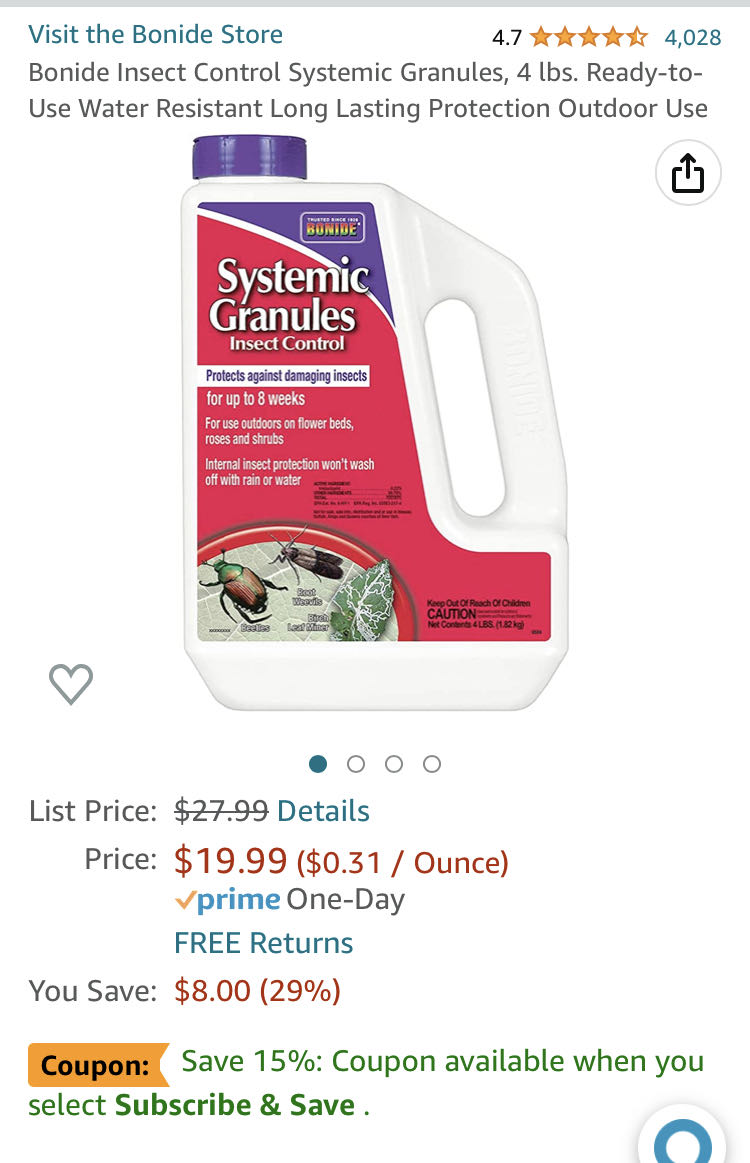This screenshot has height=1163, width=750.
Task: Tap the orange Coupon badge
Action: click(98, 1065)
